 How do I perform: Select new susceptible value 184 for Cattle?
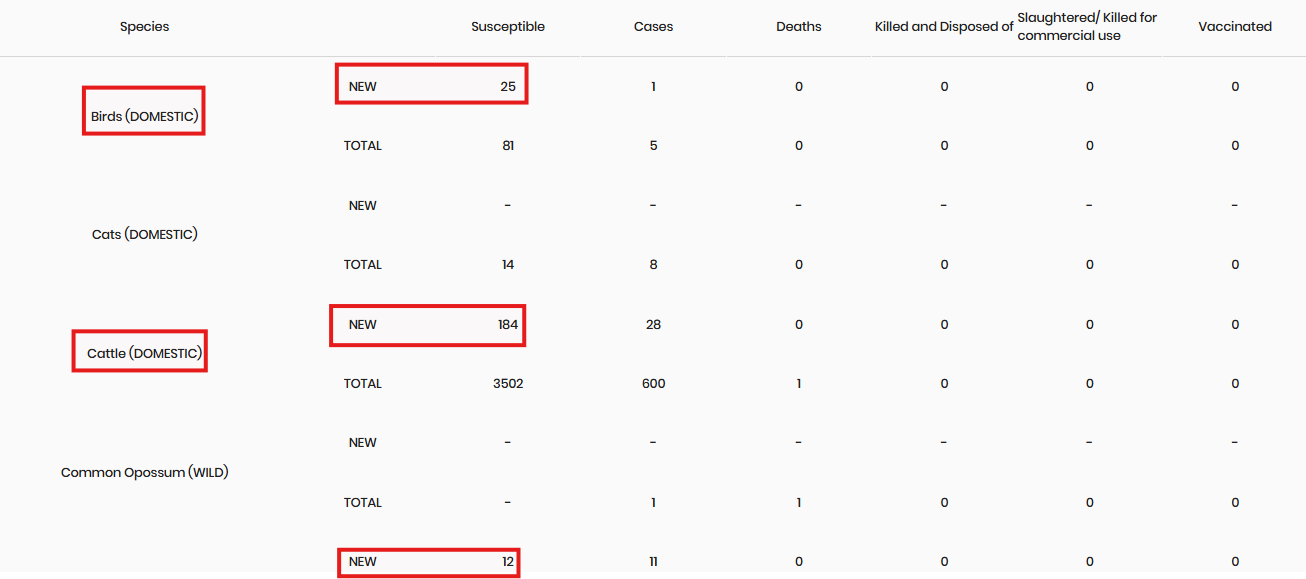[508, 325]
